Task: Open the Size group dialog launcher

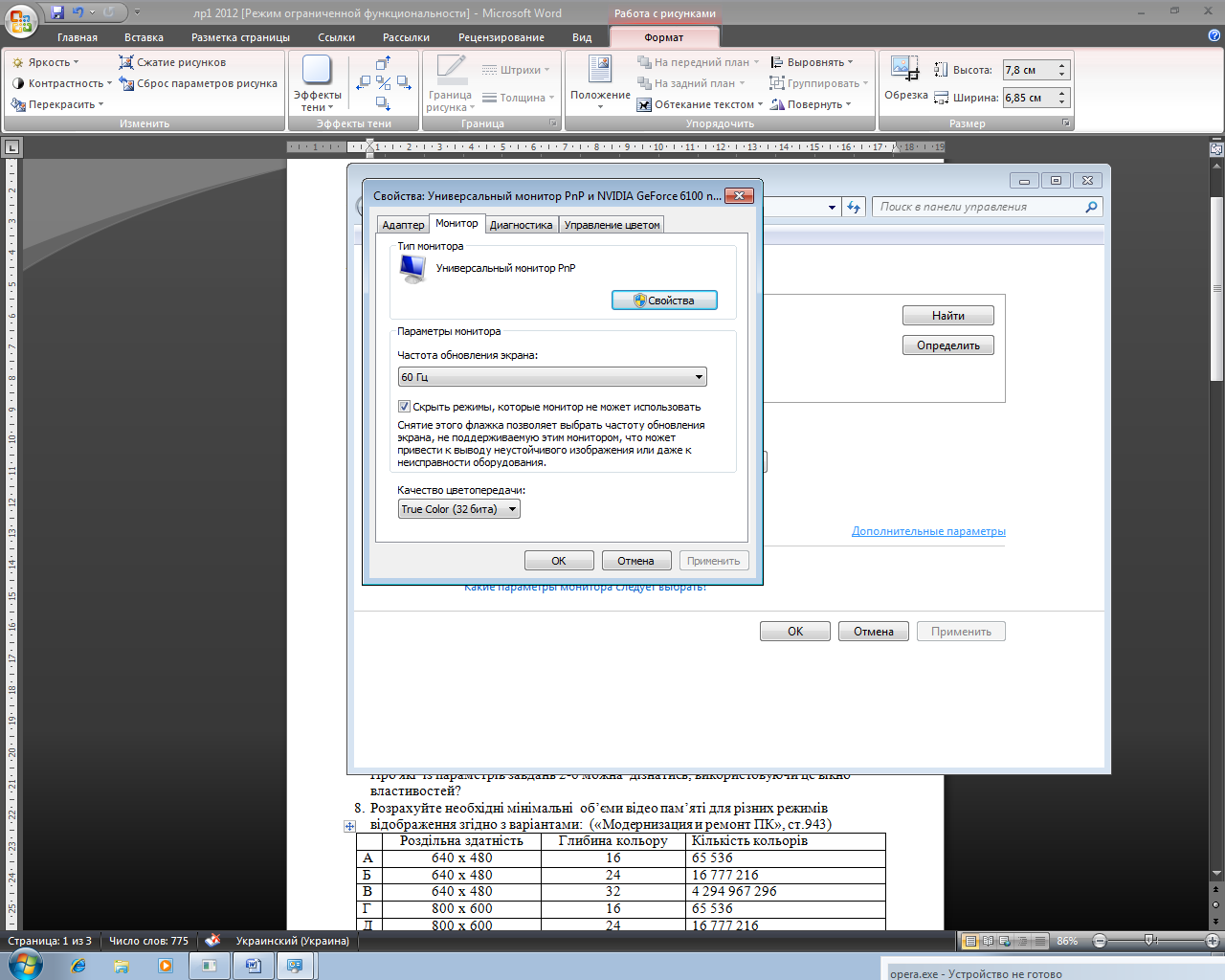Action: tap(1066, 123)
